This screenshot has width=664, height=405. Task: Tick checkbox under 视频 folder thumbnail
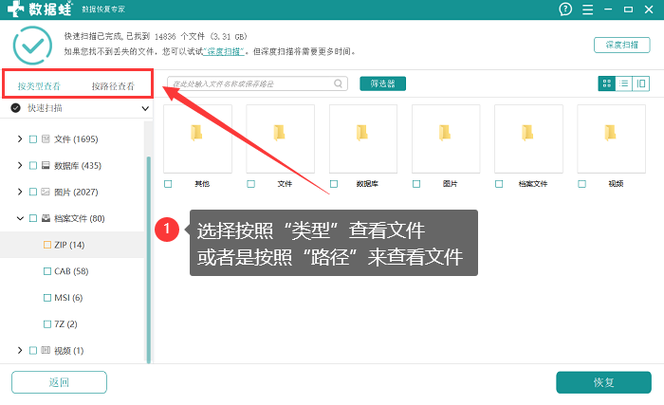click(582, 184)
